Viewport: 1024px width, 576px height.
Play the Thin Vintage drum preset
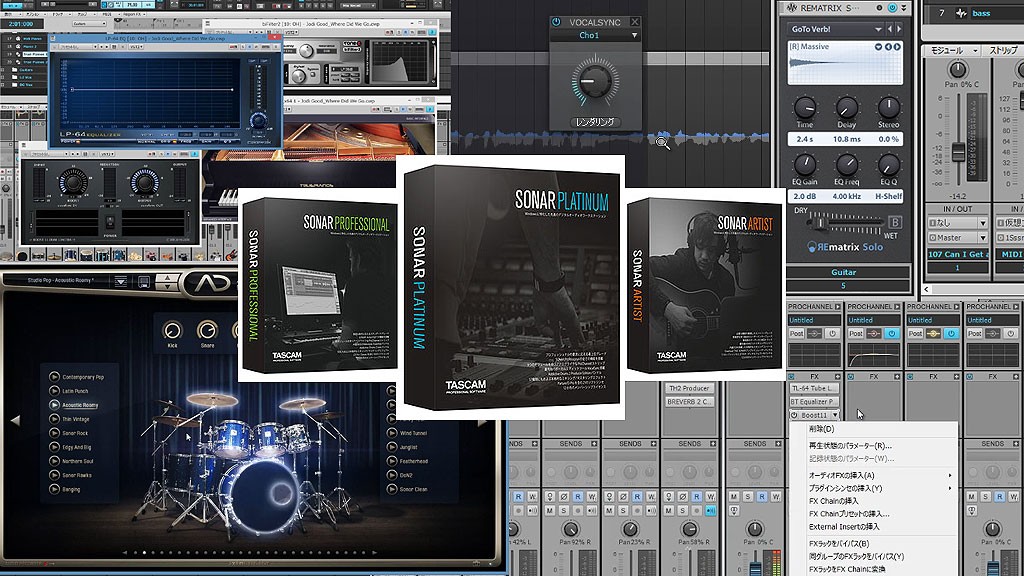(x=54, y=419)
